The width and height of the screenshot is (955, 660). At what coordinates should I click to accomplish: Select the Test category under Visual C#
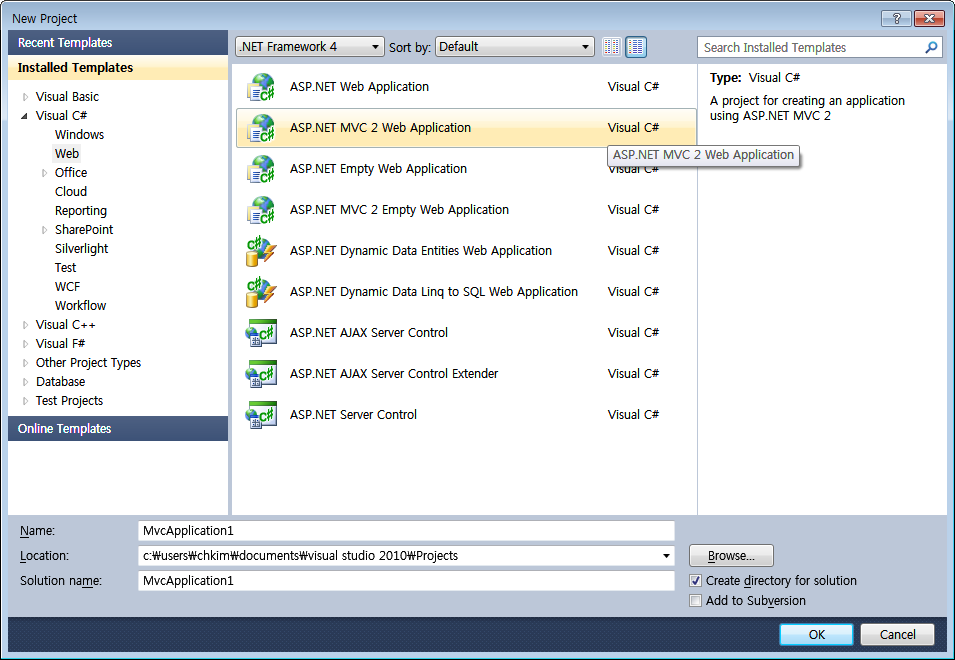pyautogui.click(x=65, y=268)
